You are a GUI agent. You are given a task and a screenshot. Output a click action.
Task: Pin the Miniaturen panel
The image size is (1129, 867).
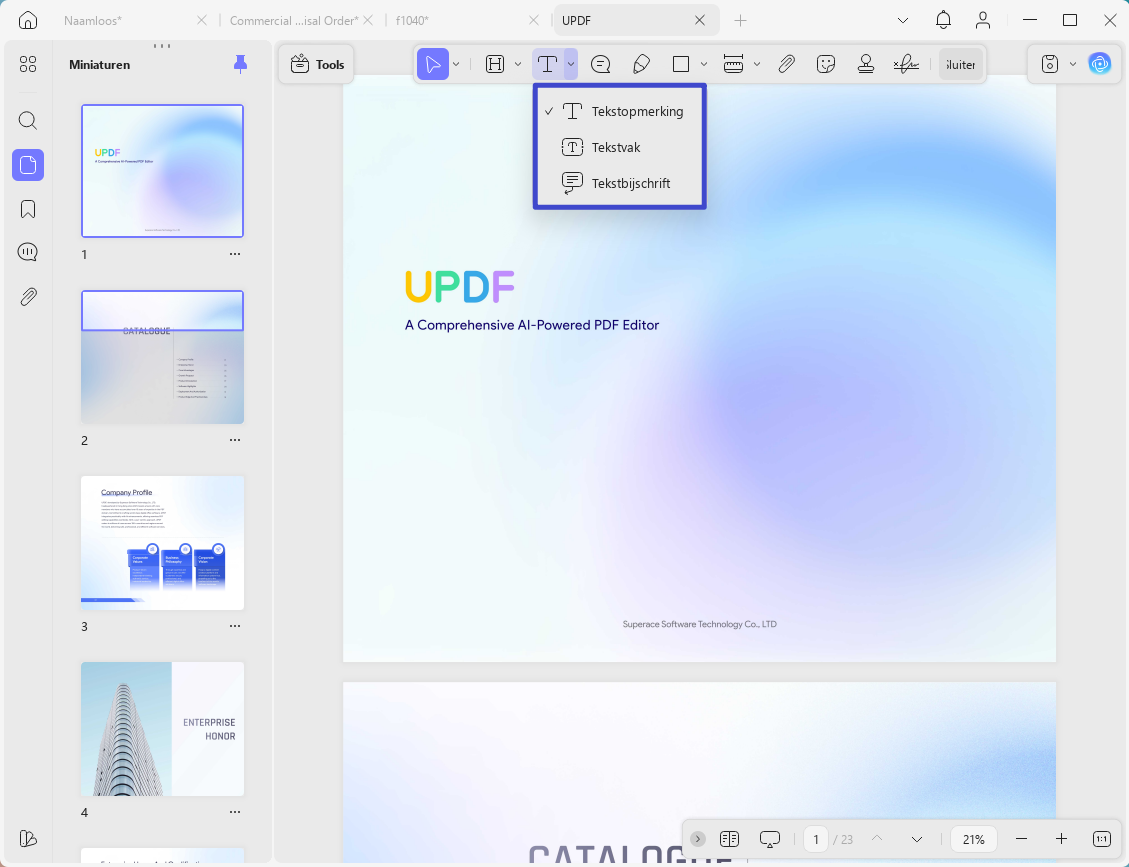[x=240, y=65]
